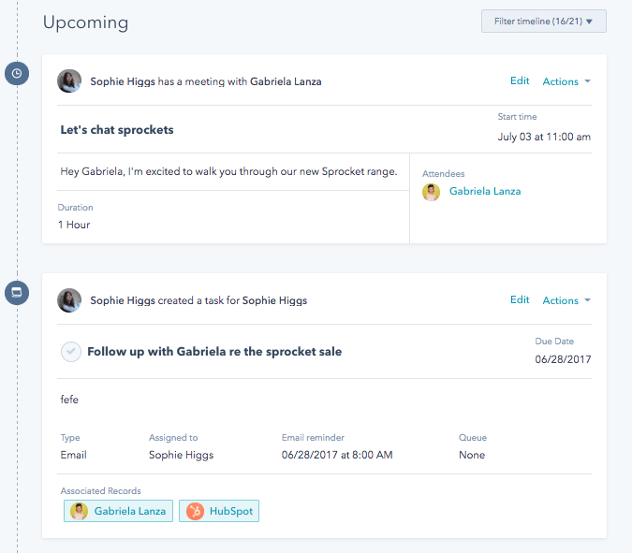The width and height of the screenshot is (632, 553).
Task: Mark the follow-up task as complete
Action: coord(71,351)
